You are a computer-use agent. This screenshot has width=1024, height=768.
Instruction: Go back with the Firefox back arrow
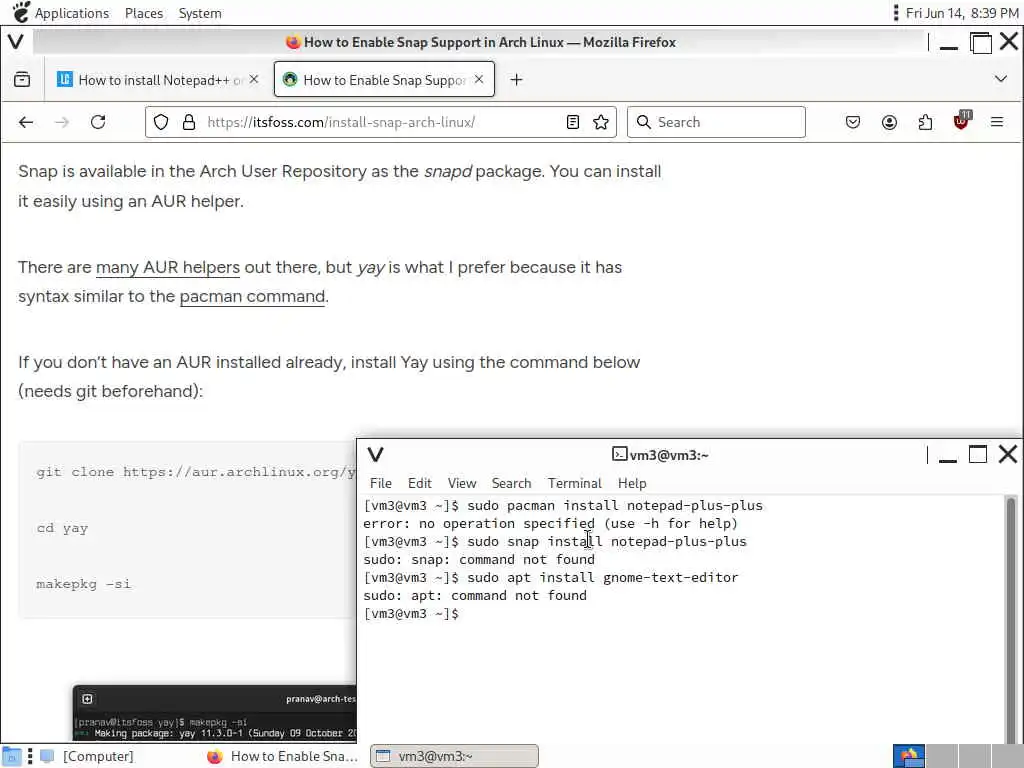[x=26, y=122]
